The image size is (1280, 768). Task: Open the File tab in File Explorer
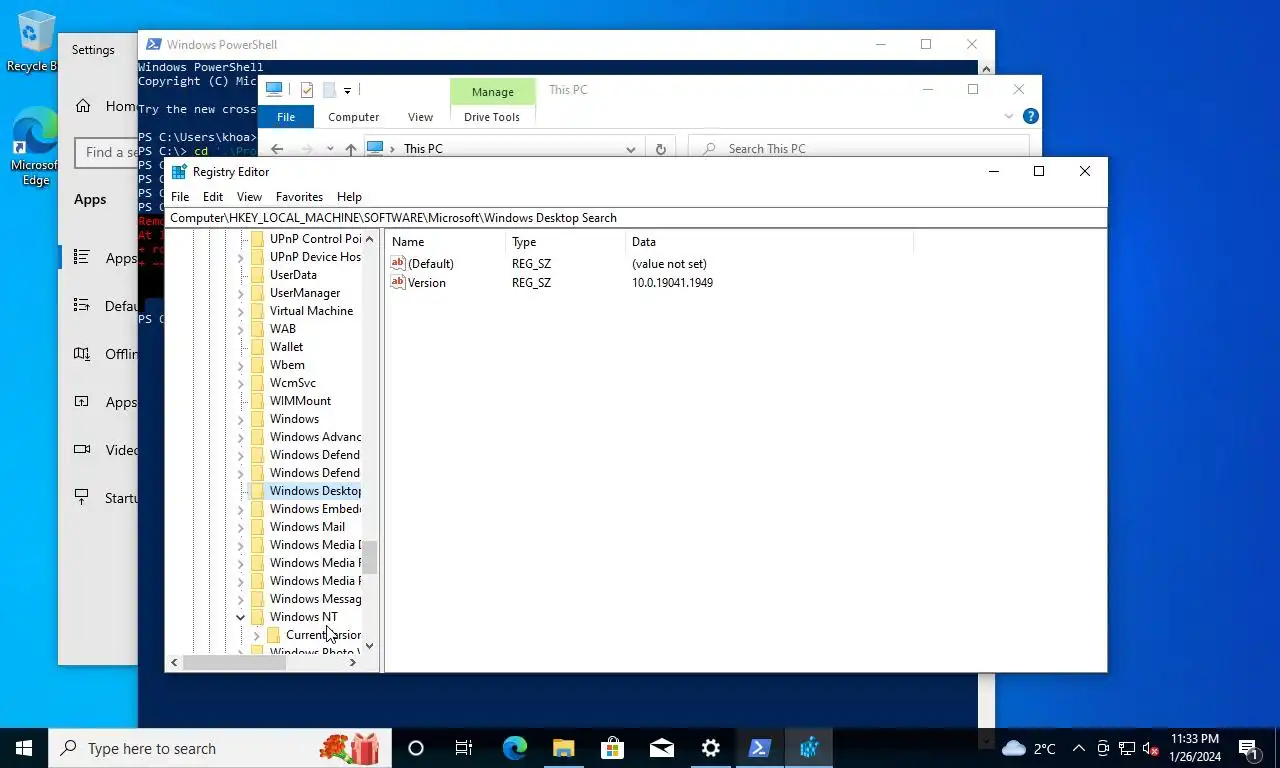(286, 117)
